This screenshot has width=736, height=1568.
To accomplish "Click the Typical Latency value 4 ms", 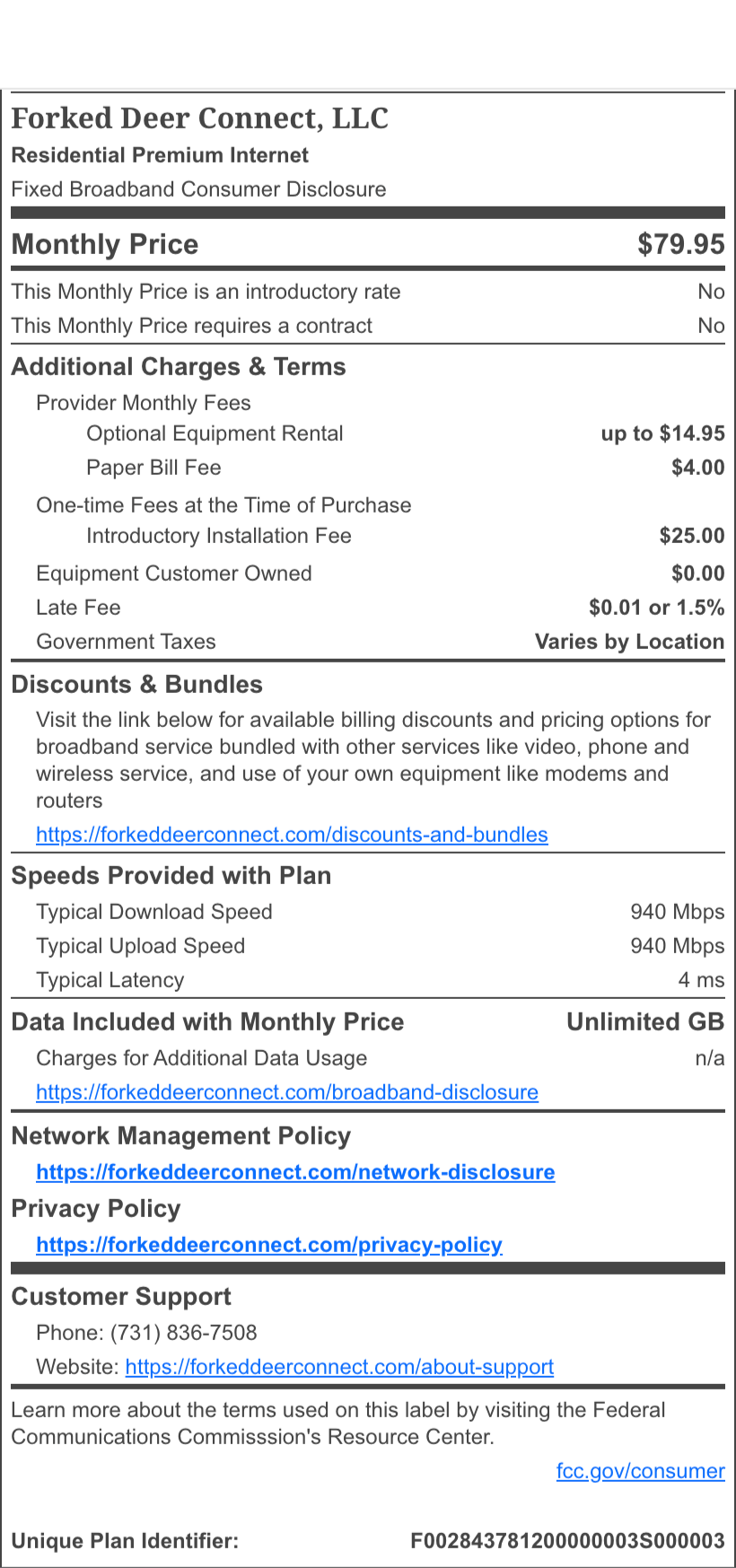I will [701, 980].
